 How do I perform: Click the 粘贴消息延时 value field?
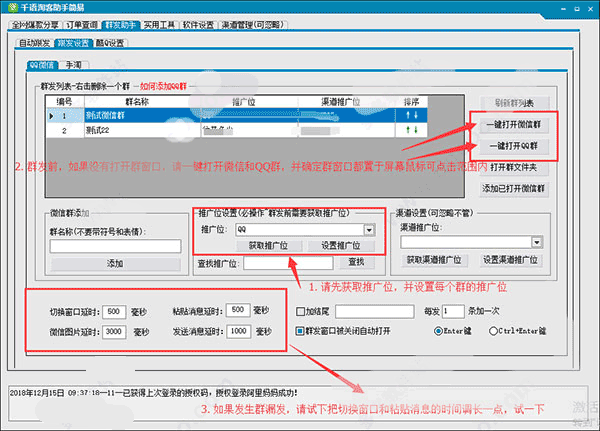click(x=238, y=310)
